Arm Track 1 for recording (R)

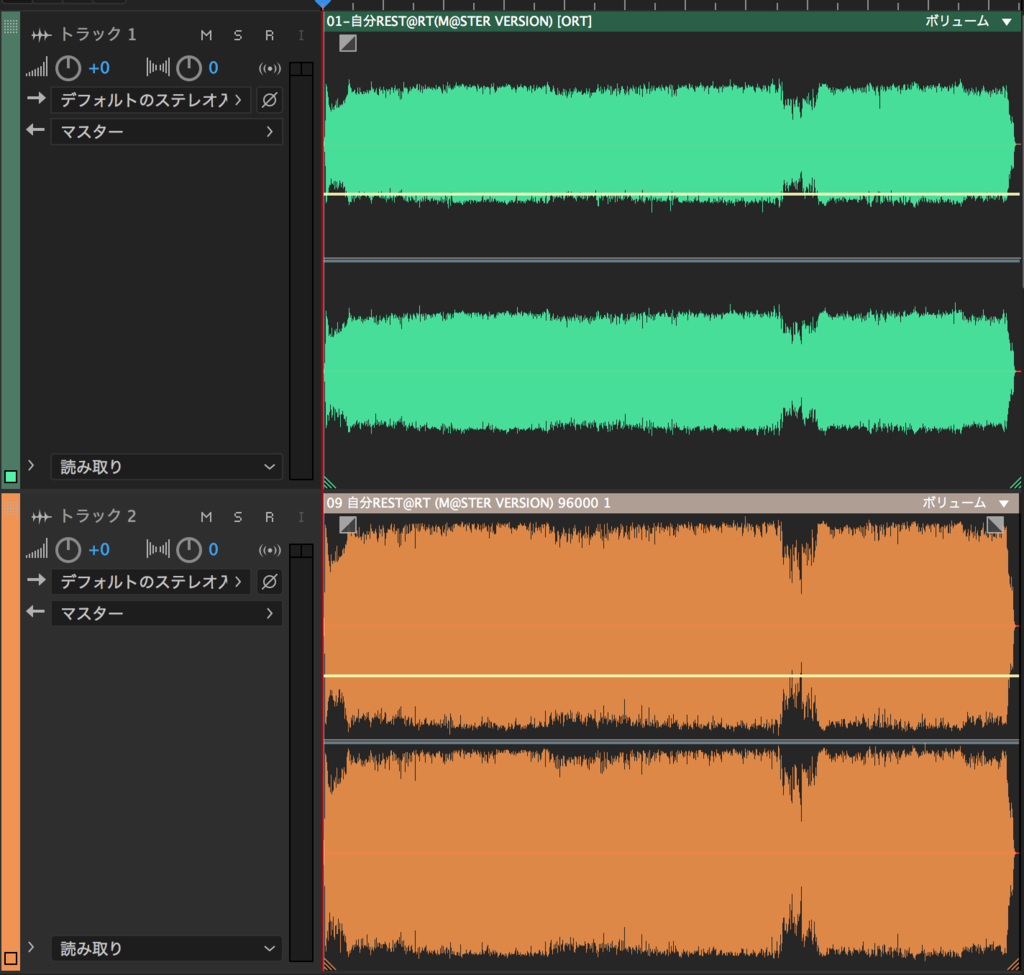click(x=270, y=35)
